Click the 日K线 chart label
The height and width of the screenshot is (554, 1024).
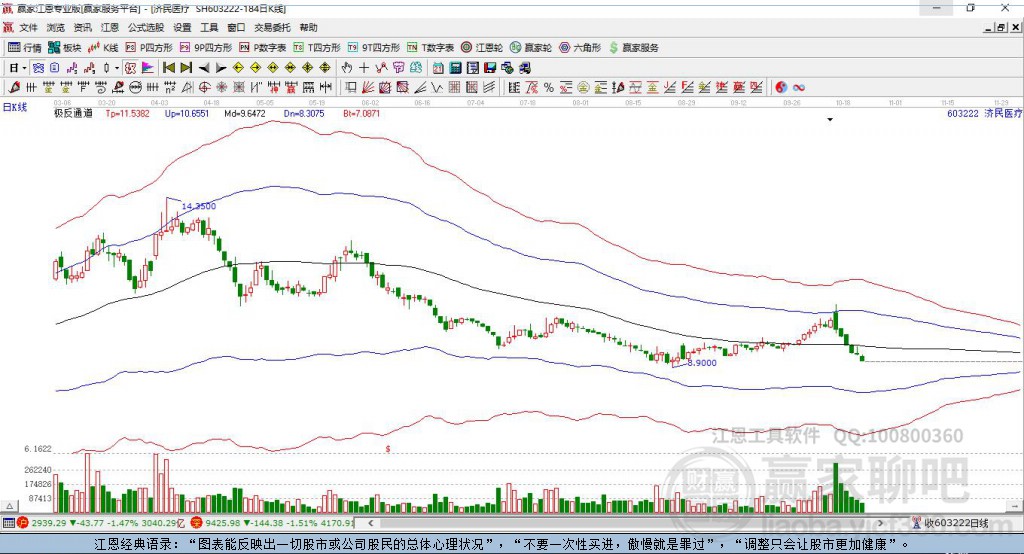[15, 107]
